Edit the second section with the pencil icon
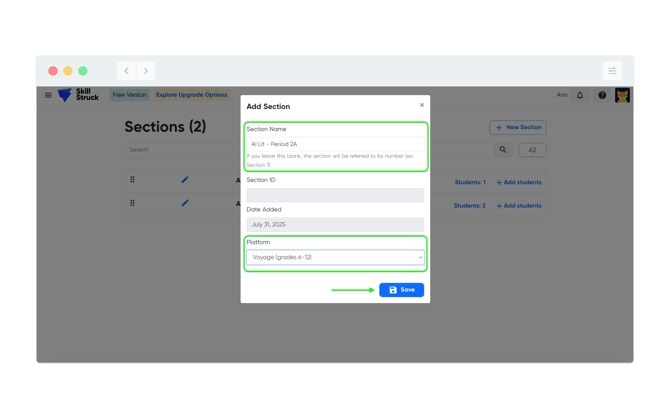The width and height of the screenshot is (670, 418). [x=185, y=203]
